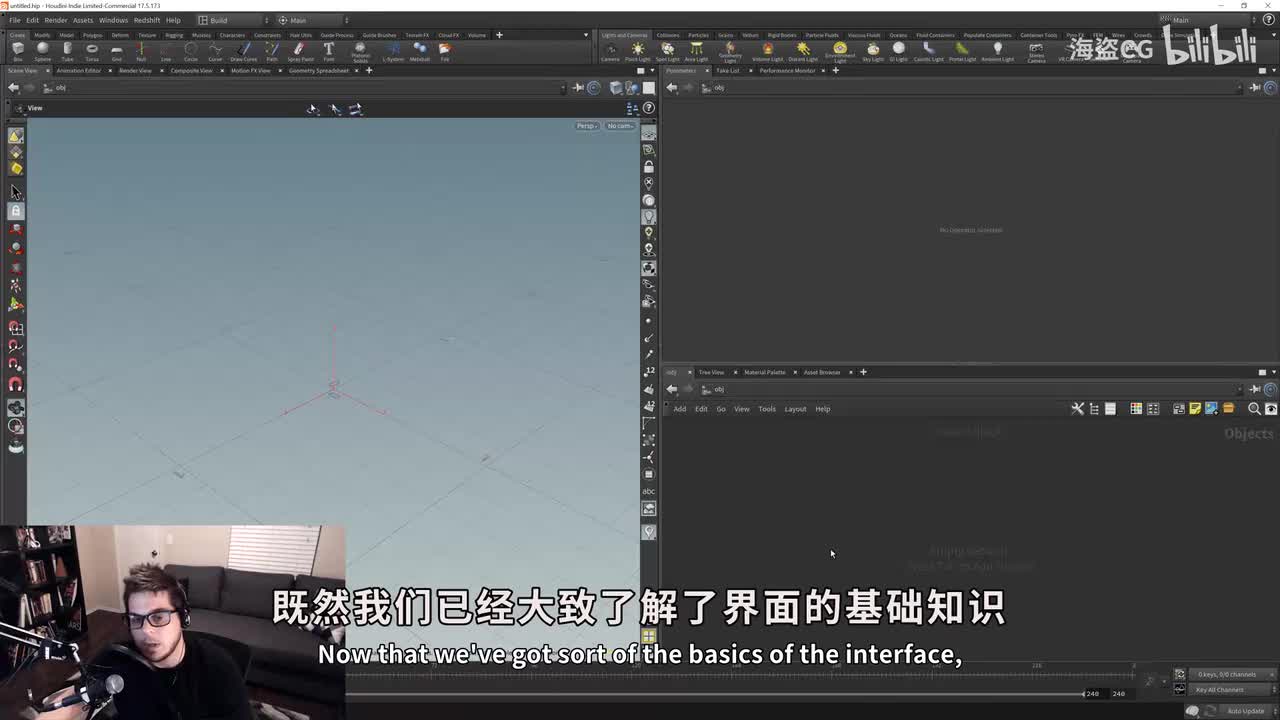Toggle list mode in network editor

point(1110,408)
